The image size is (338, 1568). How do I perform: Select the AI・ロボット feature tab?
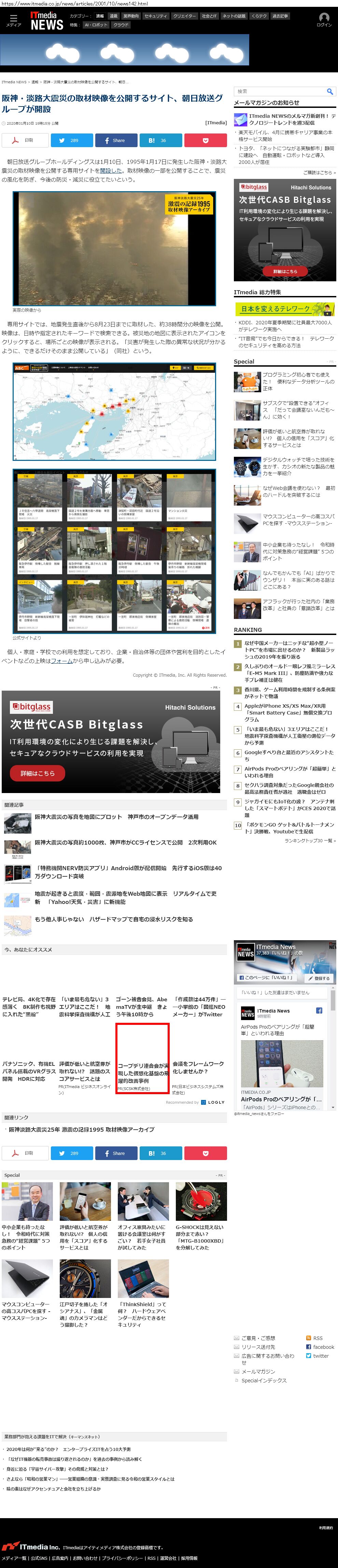pyautogui.click(x=96, y=25)
